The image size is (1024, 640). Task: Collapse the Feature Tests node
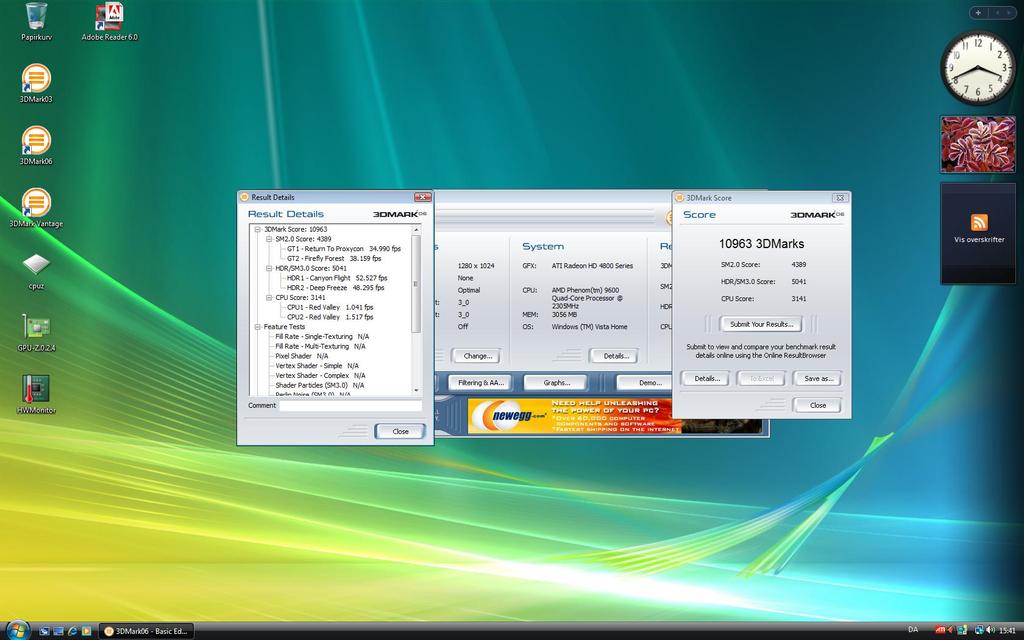(x=258, y=327)
